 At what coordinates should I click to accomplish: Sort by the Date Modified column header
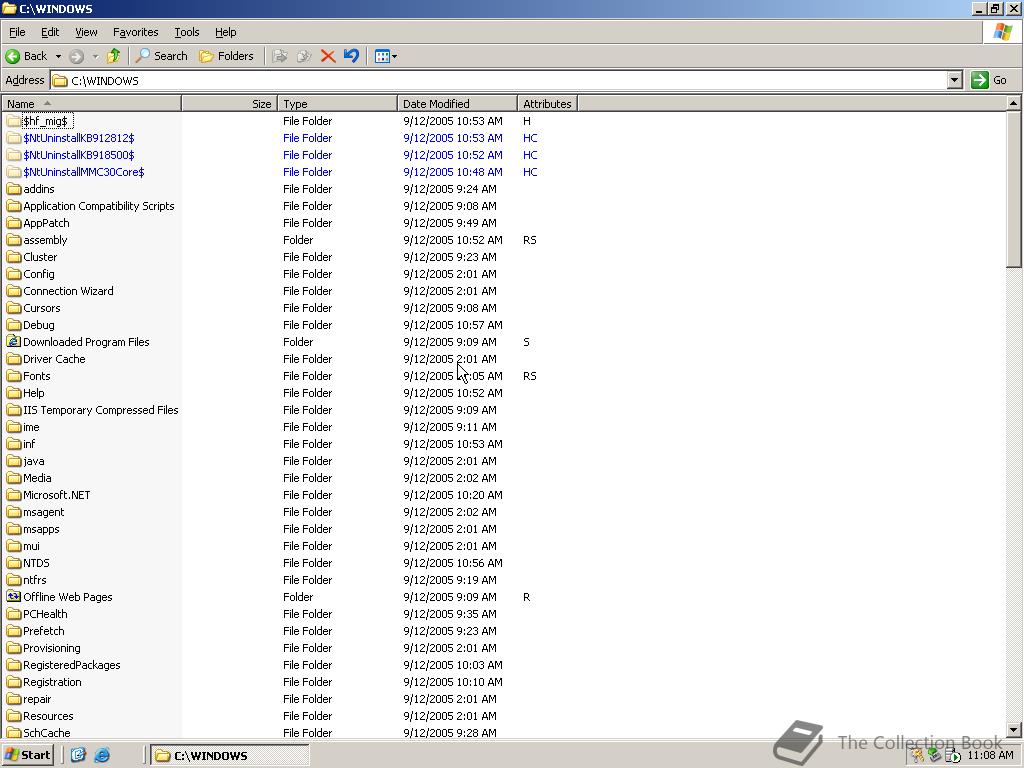[x=457, y=104]
